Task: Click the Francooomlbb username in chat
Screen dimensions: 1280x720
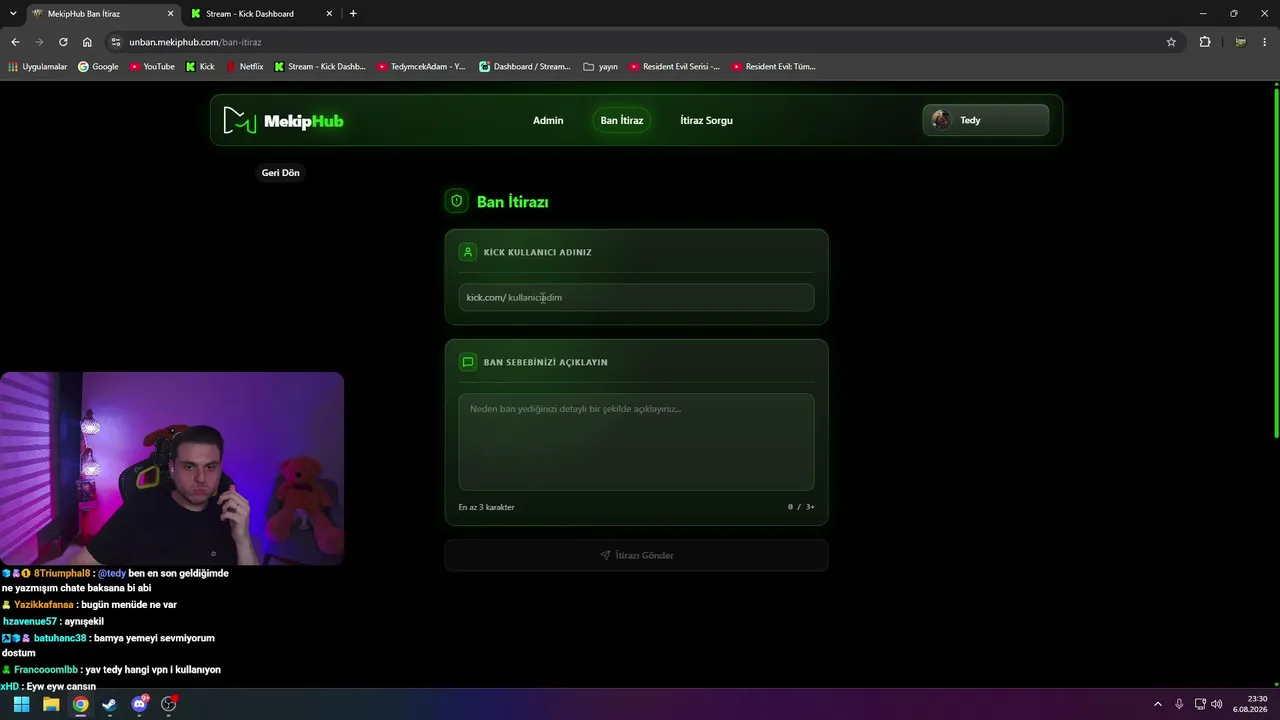Action: [x=46, y=670]
